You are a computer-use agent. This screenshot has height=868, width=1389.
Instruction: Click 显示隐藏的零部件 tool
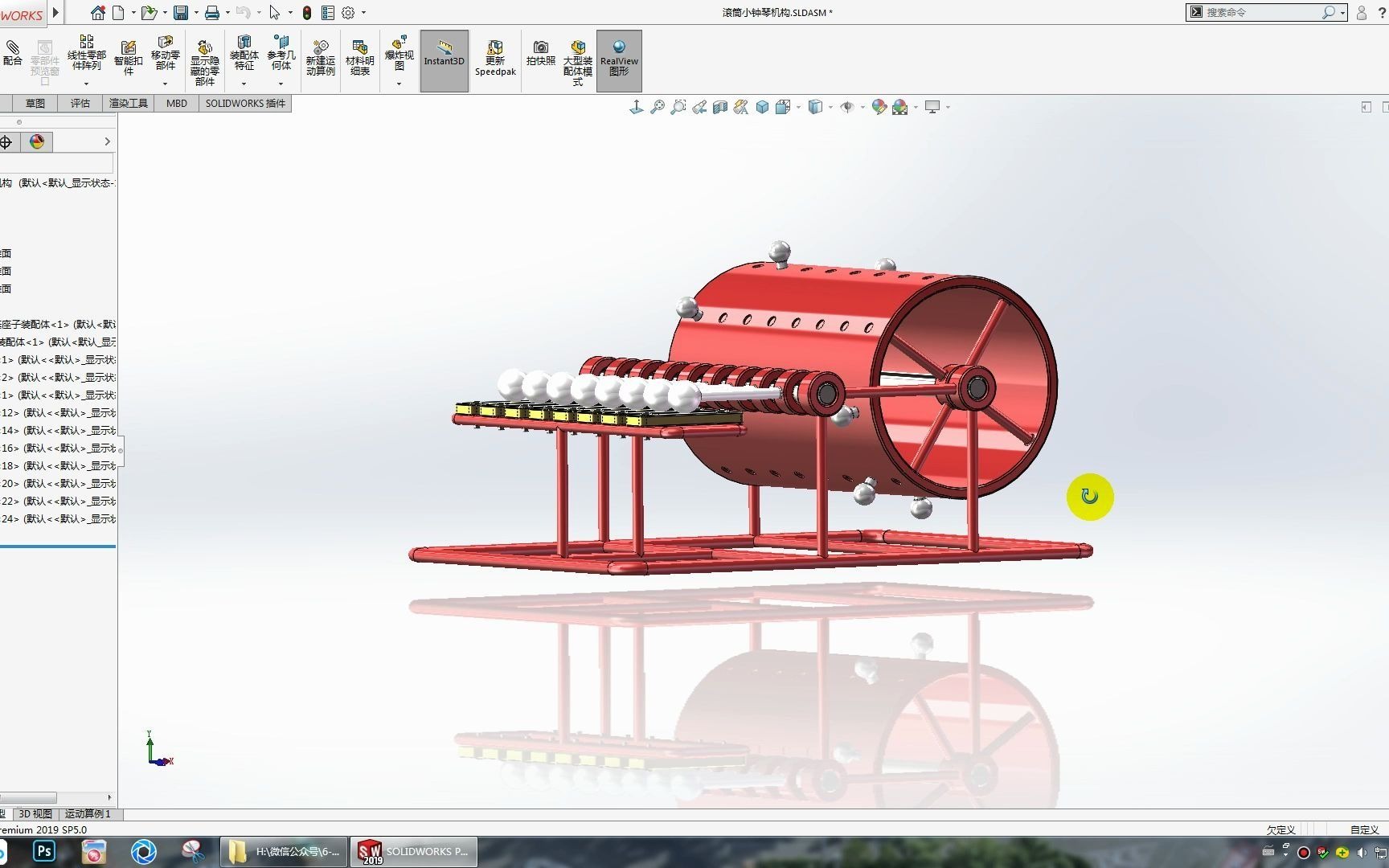coord(205,63)
